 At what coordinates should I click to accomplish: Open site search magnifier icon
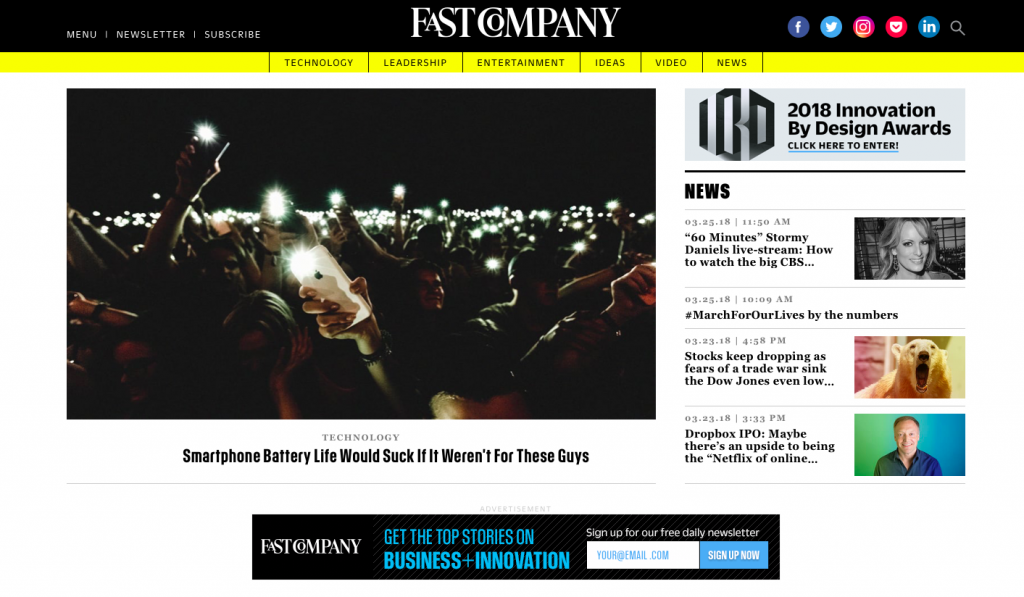pos(957,27)
